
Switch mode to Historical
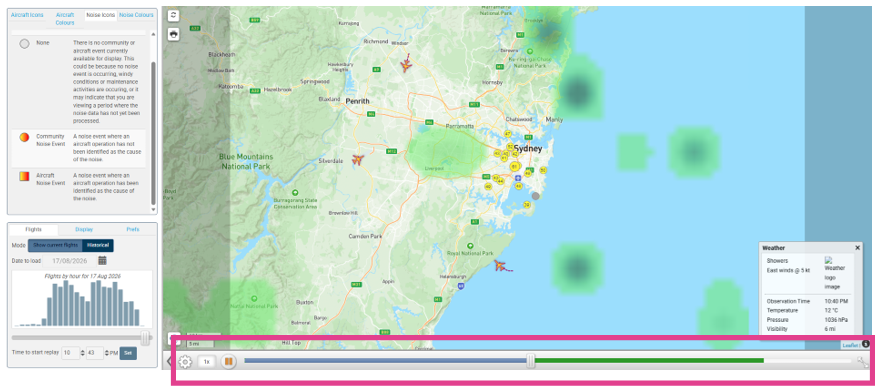click(98, 246)
